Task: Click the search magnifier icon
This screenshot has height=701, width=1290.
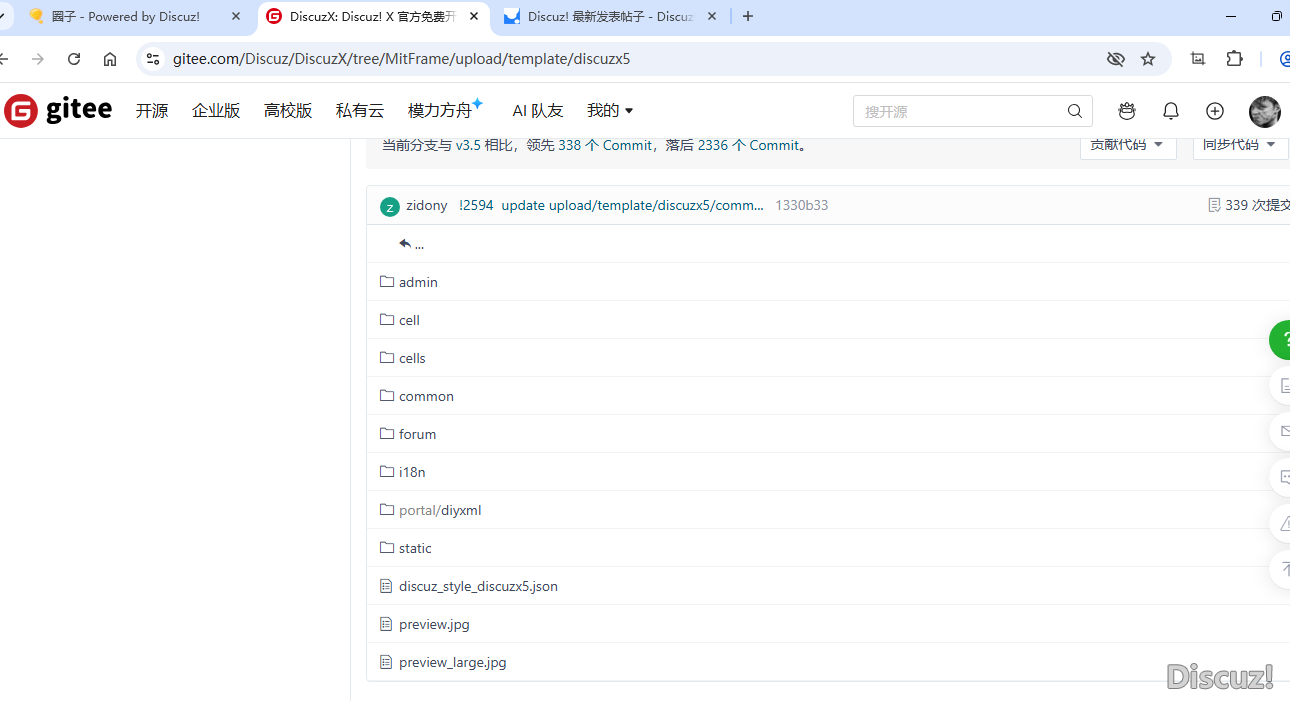Action: point(1074,111)
